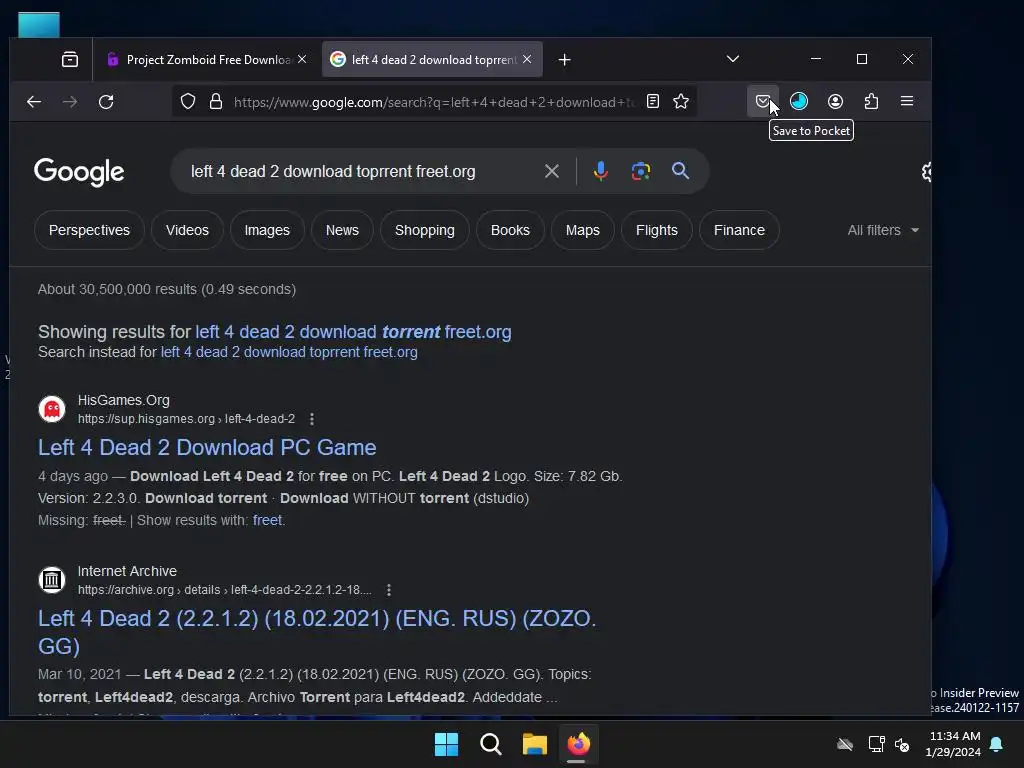Click the HisGames.Org site favicon
This screenshot has width=1024, height=768.
click(52, 409)
